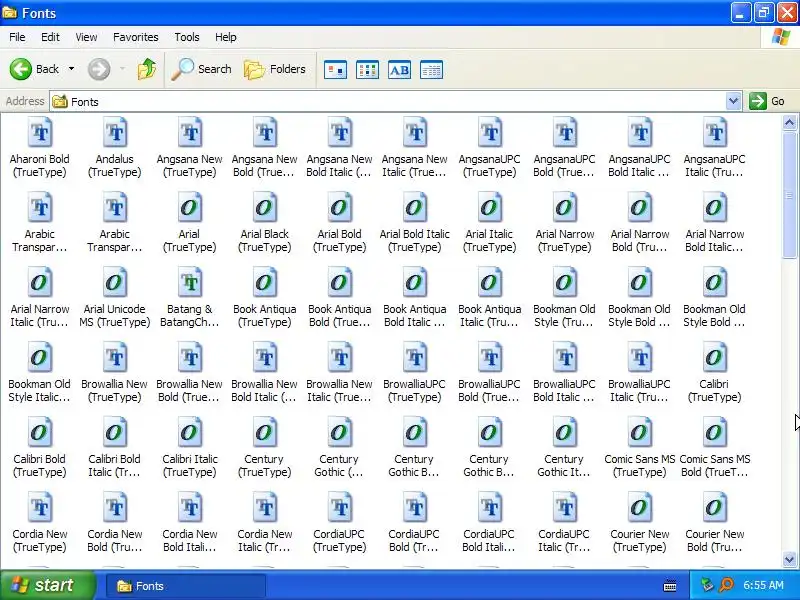Click the keyboard icon in the taskbar
Image resolution: width=800 pixels, height=600 pixels.
[670, 586]
